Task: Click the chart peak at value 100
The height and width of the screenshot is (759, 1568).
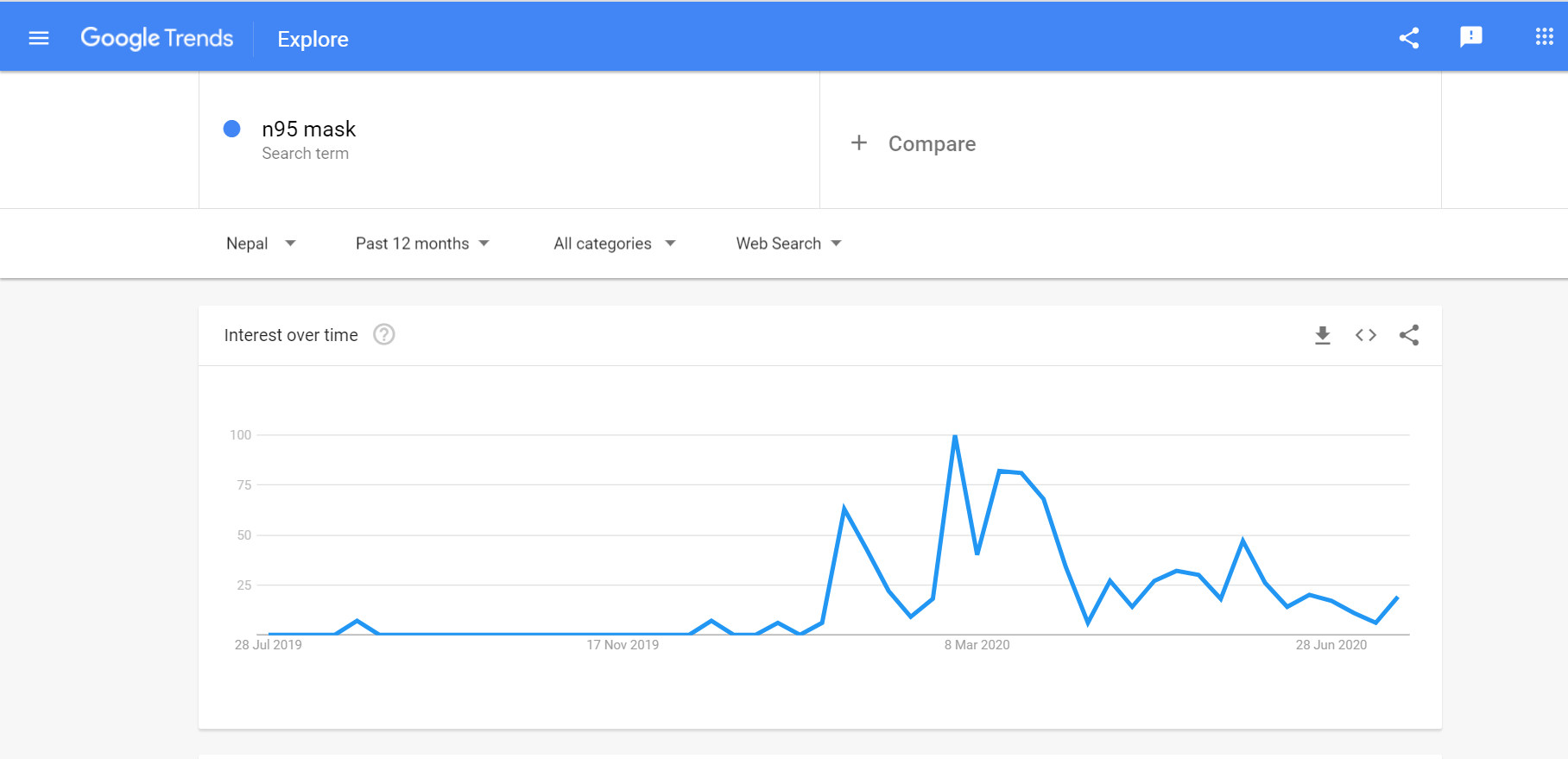Action: 955,436
